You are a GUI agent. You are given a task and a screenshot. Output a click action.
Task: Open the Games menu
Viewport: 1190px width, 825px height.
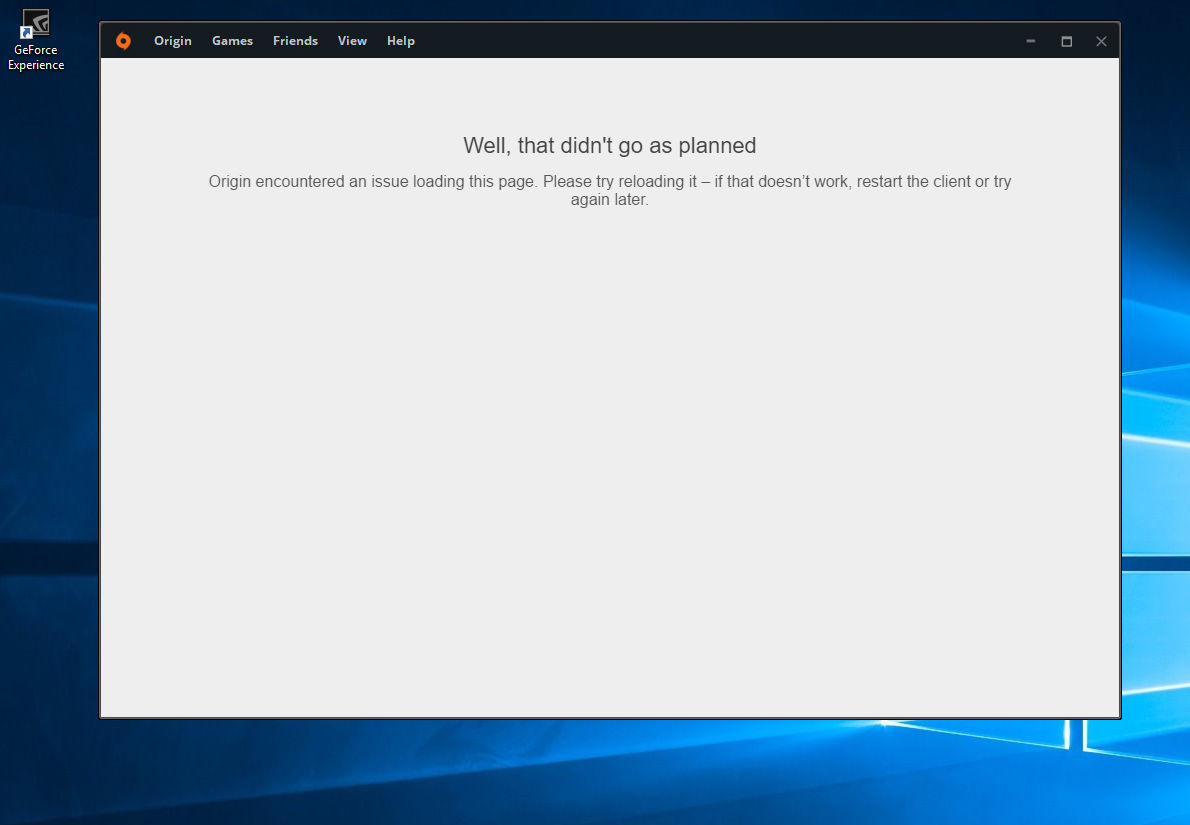(x=232, y=41)
